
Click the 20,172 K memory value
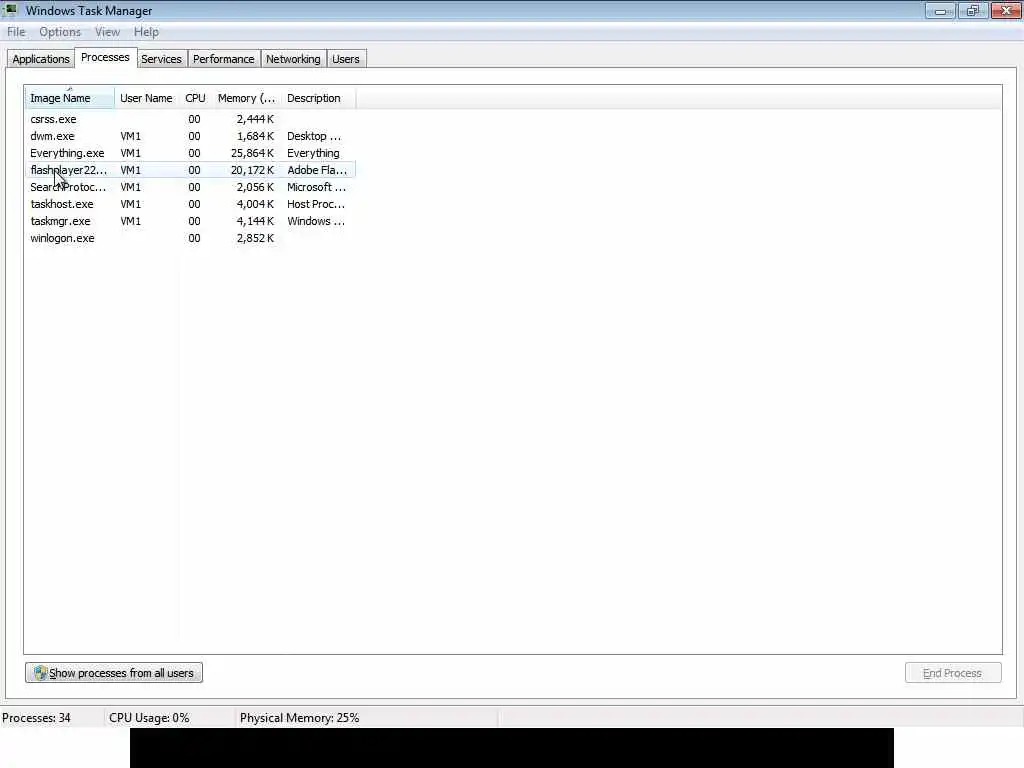(x=252, y=170)
